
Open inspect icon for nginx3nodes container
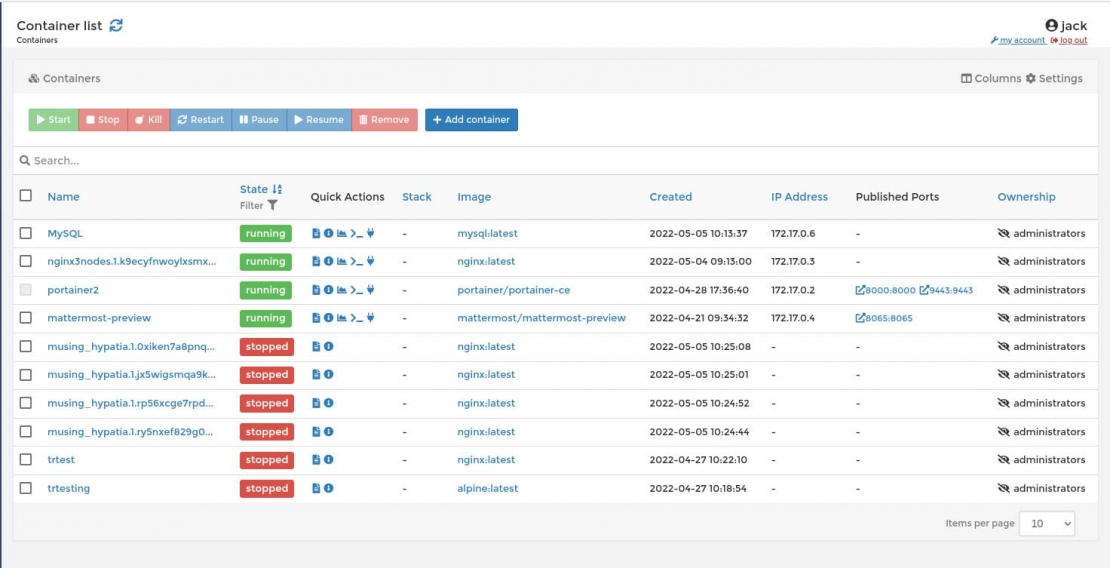pyautogui.click(x=328, y=261)
